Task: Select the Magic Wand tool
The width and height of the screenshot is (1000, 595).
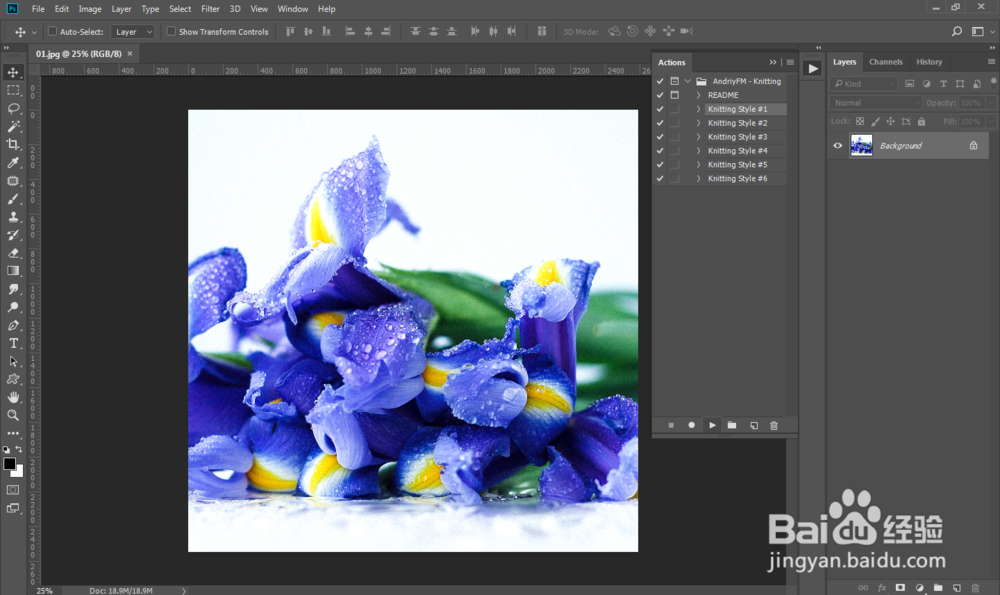Action: (x=14, y=126)
